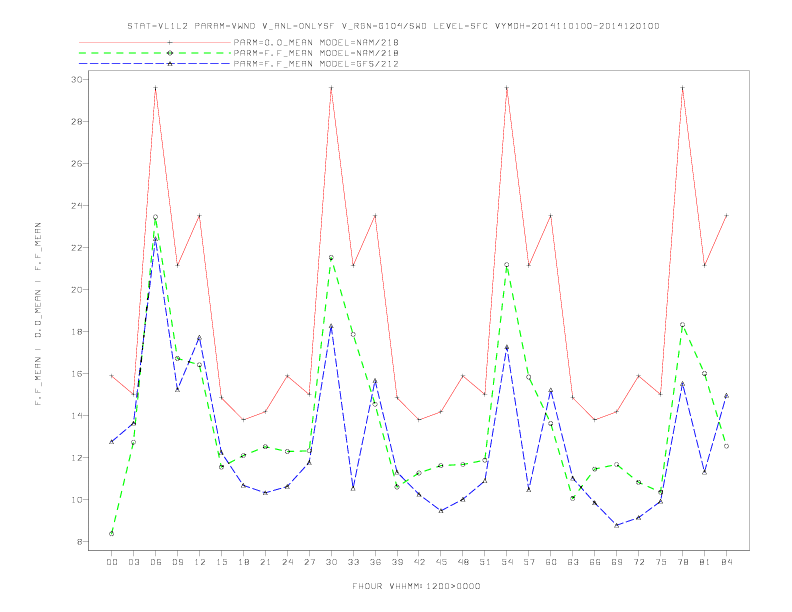This screenshot has width=792, height=612.
Task: Click x-axis tick label 00
Action: tap(112, 562)
